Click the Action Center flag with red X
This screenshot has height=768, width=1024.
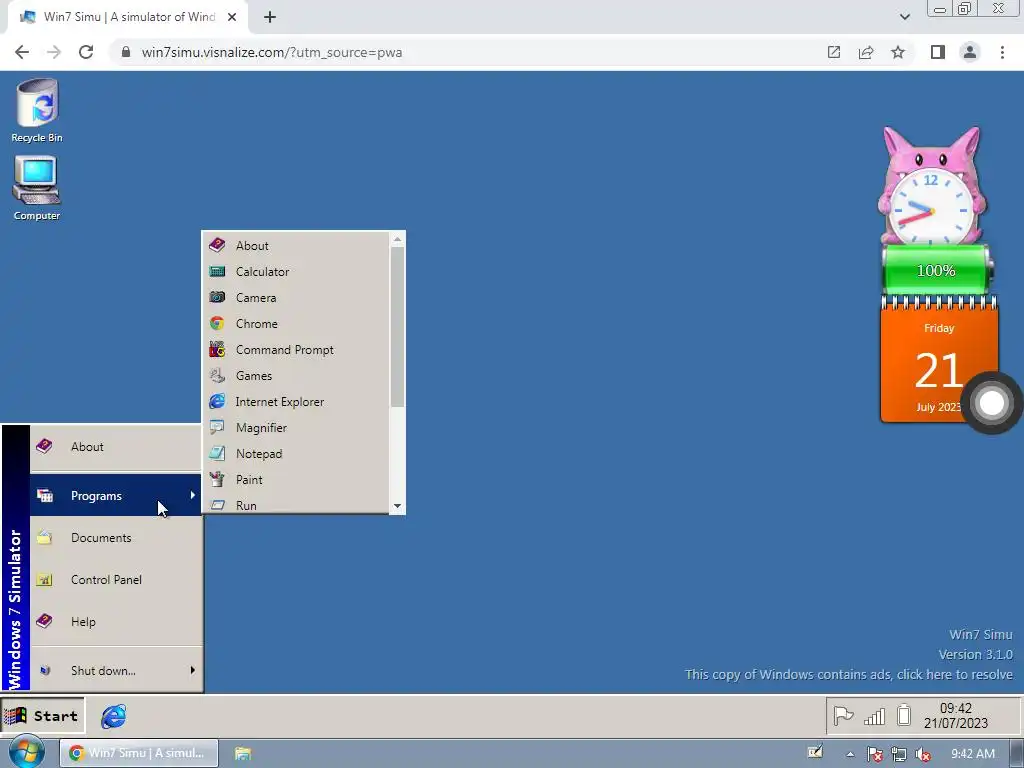tap(874, 754)
